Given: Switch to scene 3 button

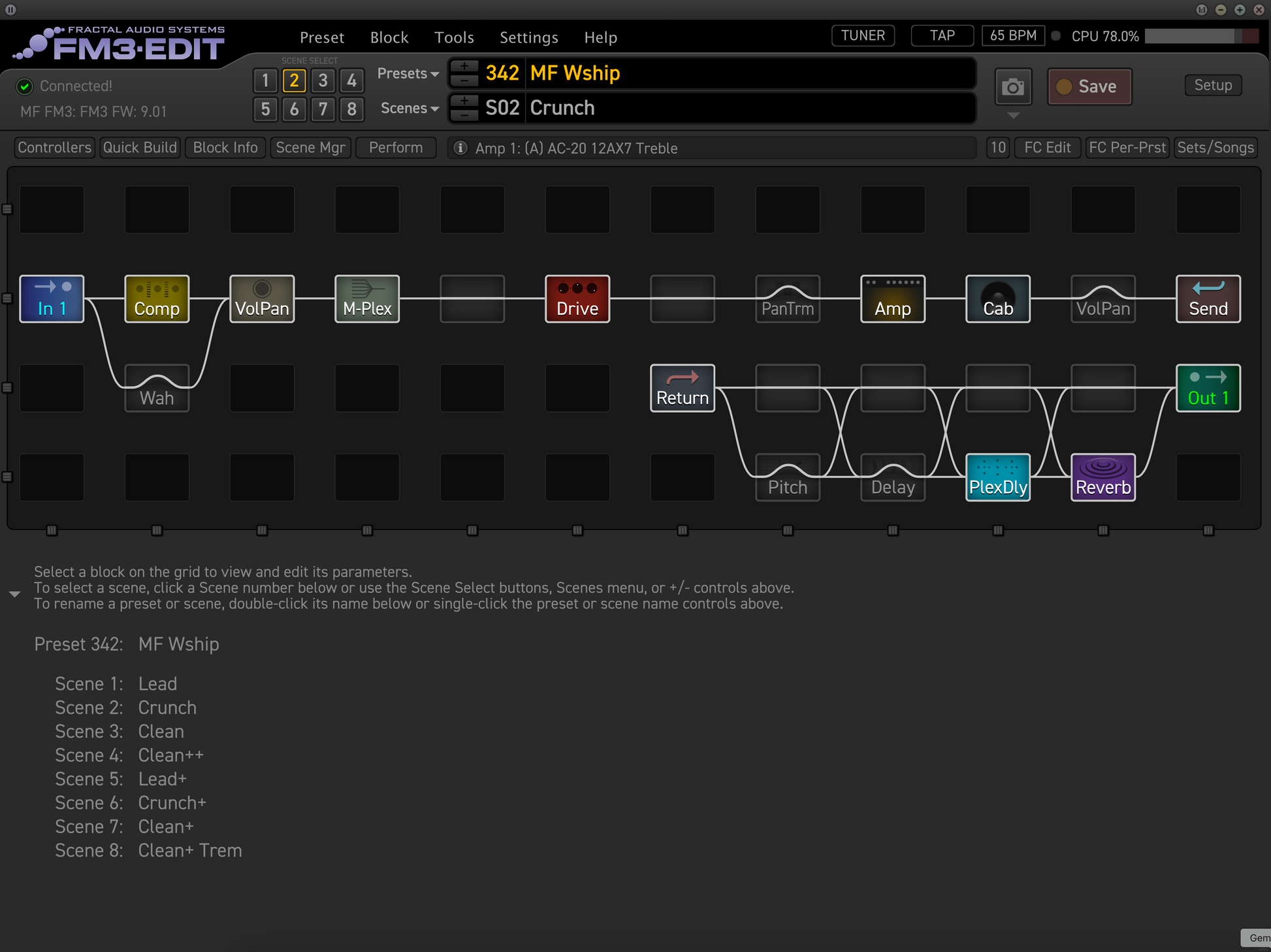Looking at the screenshot, I should point(323,80).
